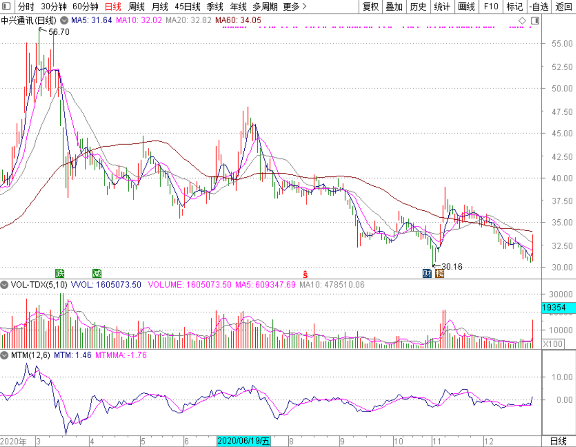Activate the 画线 drawing tools button
The image size is (576, 447).
(467, 7)
